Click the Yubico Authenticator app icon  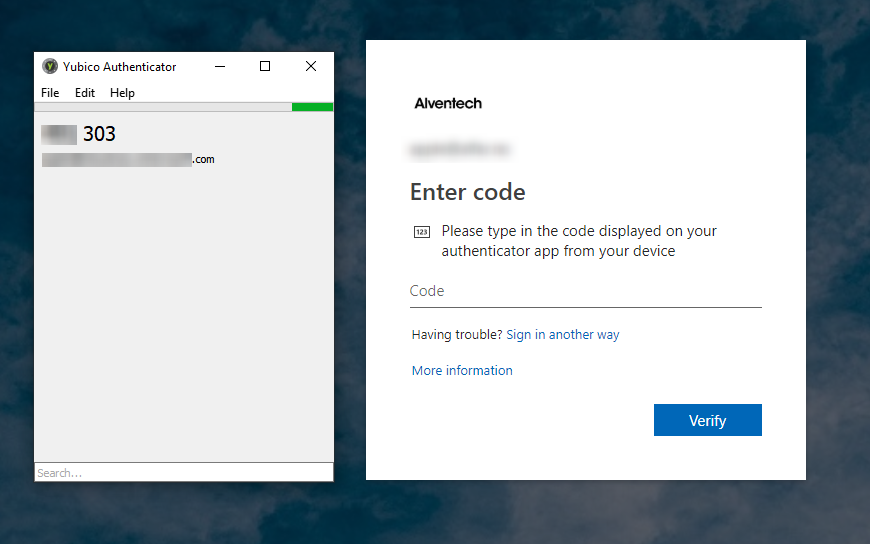50,67
